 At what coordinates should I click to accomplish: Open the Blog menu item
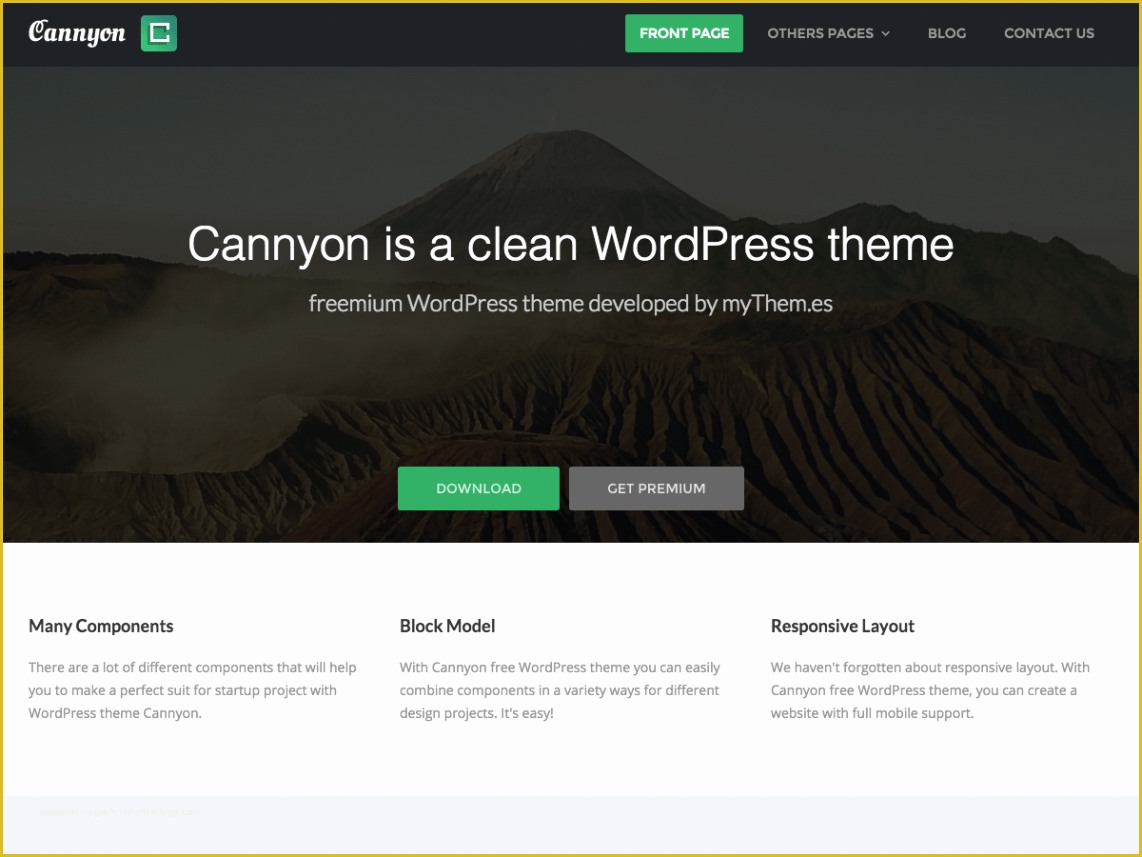click(946, 33)
